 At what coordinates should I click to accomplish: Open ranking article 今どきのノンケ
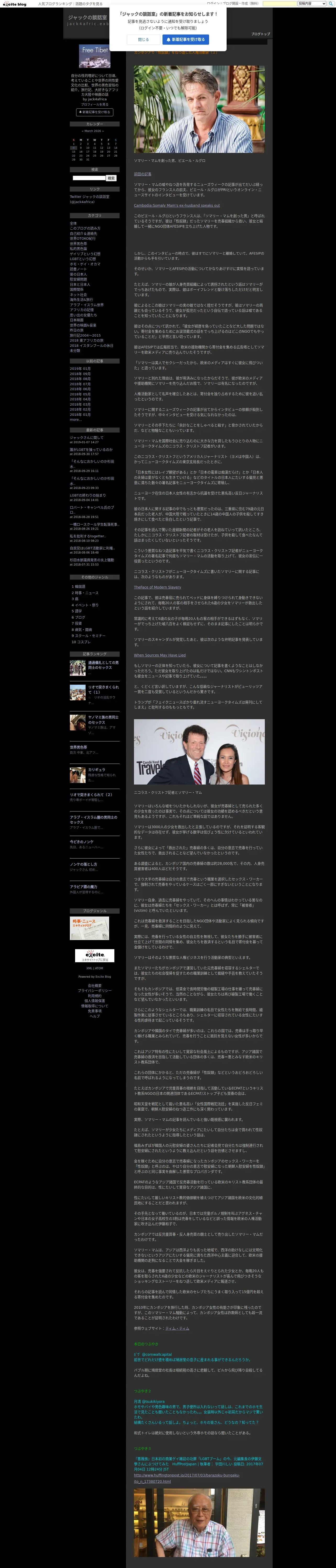(x=81, y=842)
